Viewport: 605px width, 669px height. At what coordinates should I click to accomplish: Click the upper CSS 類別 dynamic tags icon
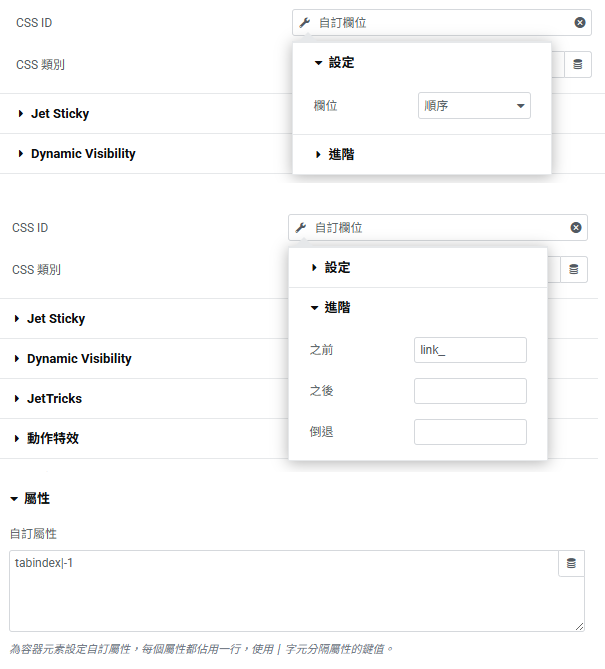[577, 65]
